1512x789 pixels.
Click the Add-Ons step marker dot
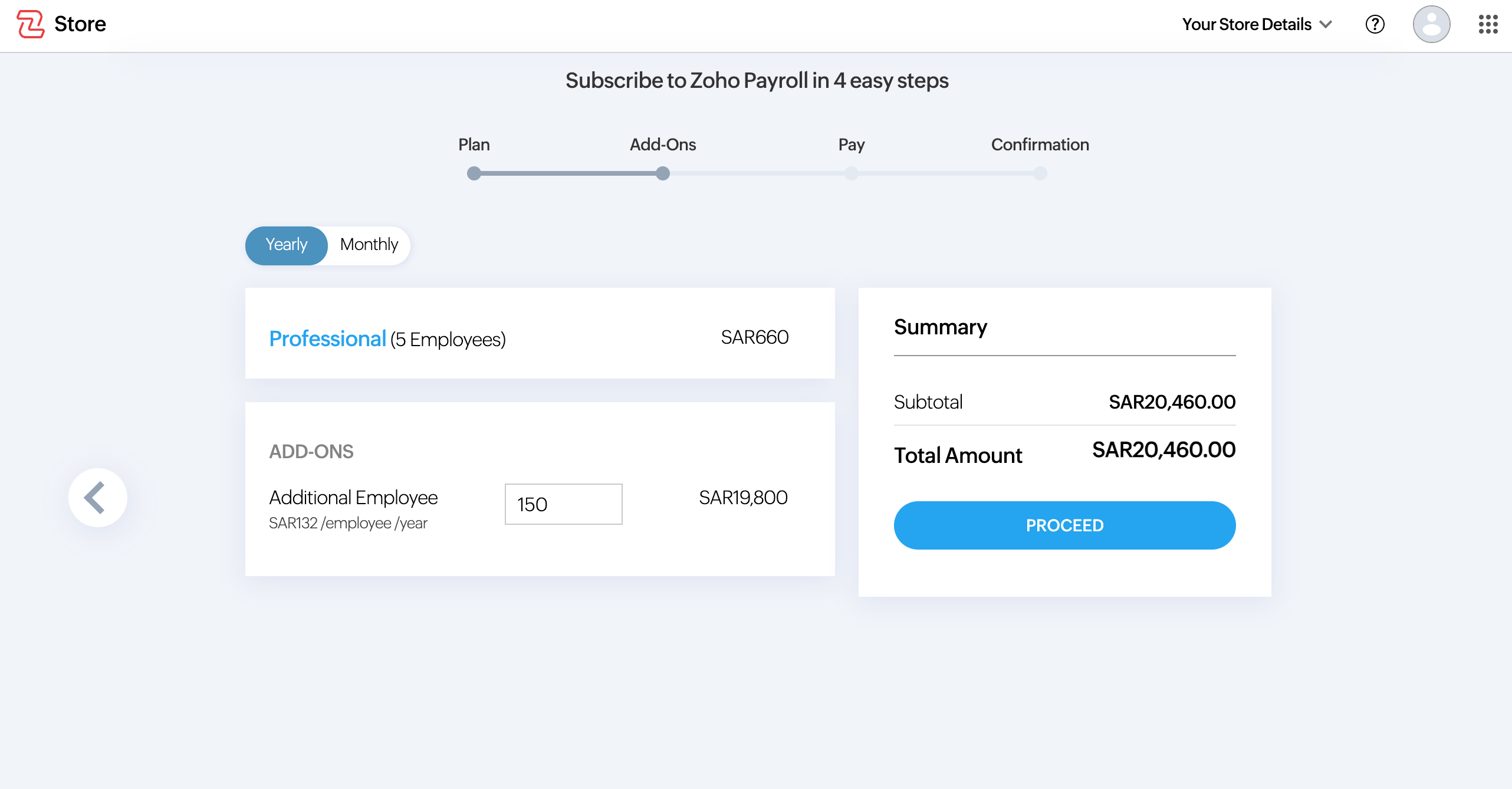click(x=662, y=173)
